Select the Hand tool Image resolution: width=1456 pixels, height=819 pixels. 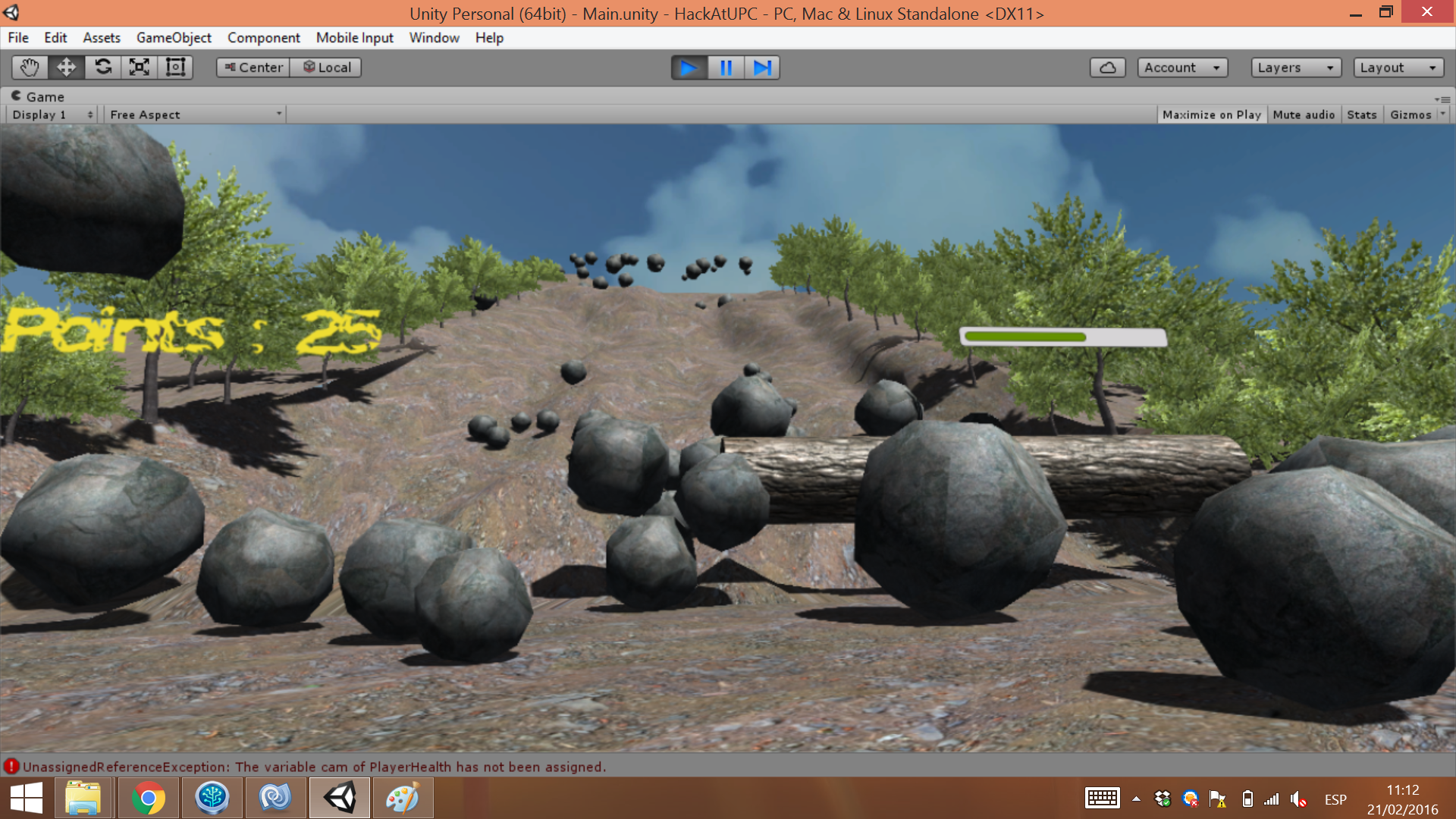(30, 67)
